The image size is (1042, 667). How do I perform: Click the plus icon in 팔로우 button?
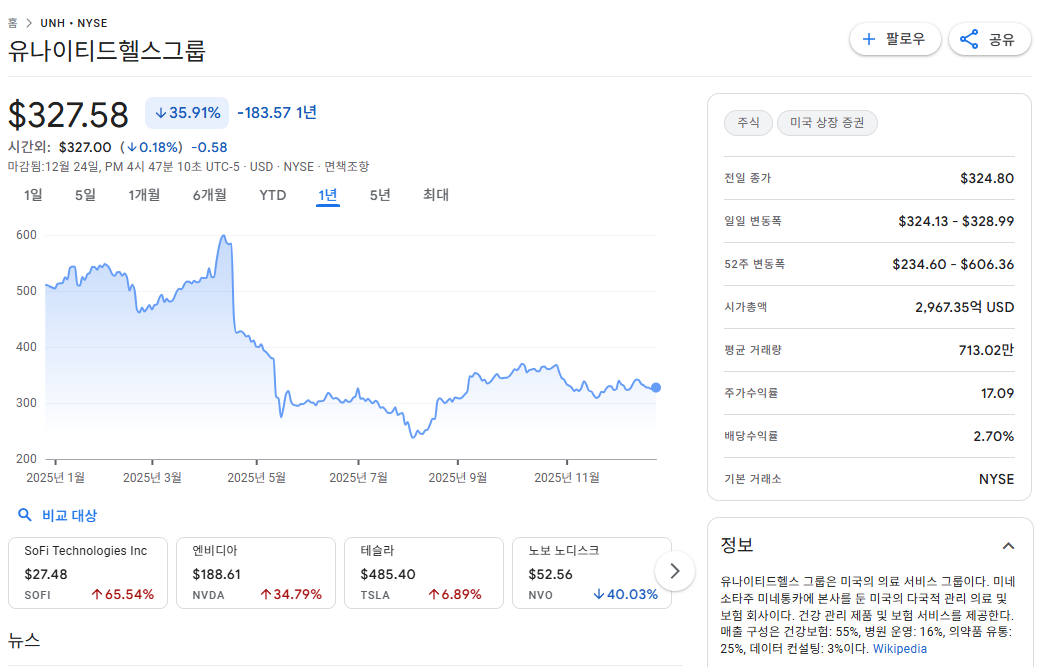point(868,39)
